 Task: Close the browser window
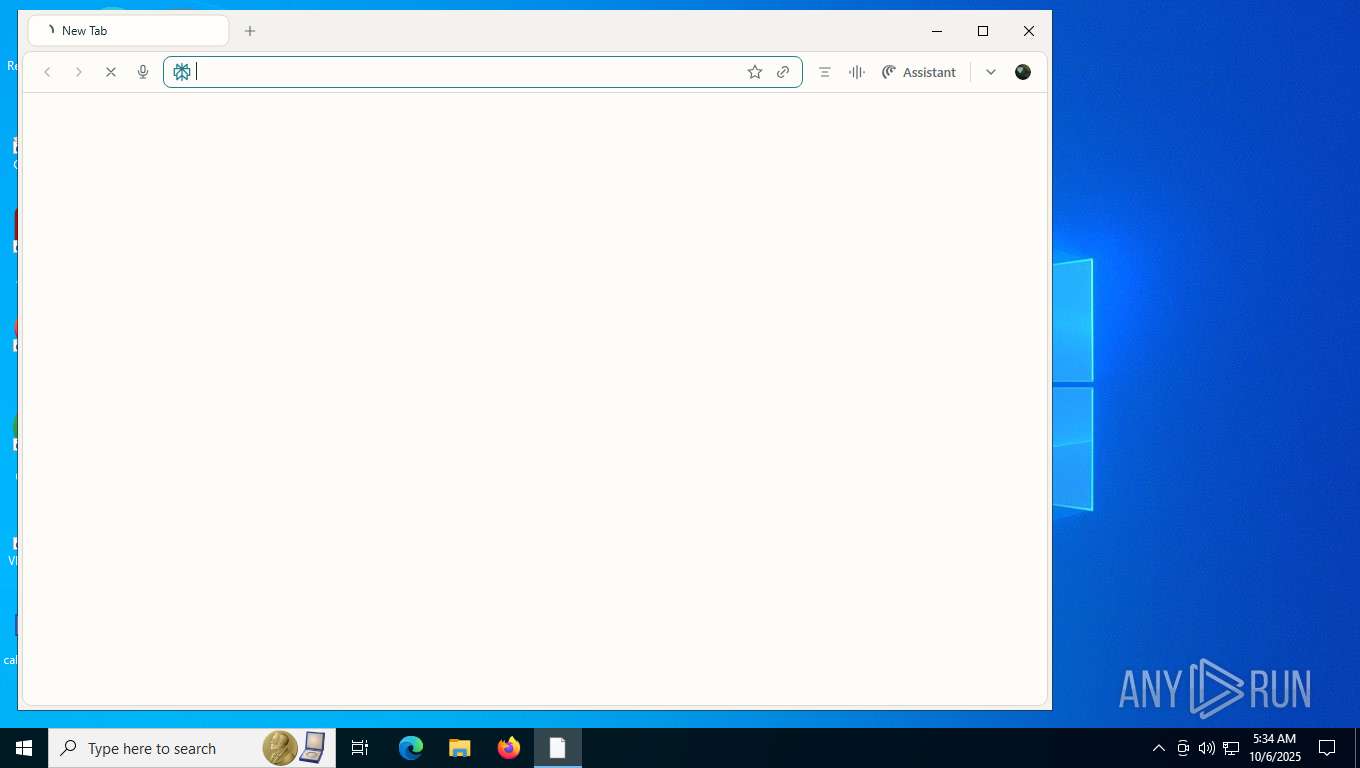click(1029, 31)
